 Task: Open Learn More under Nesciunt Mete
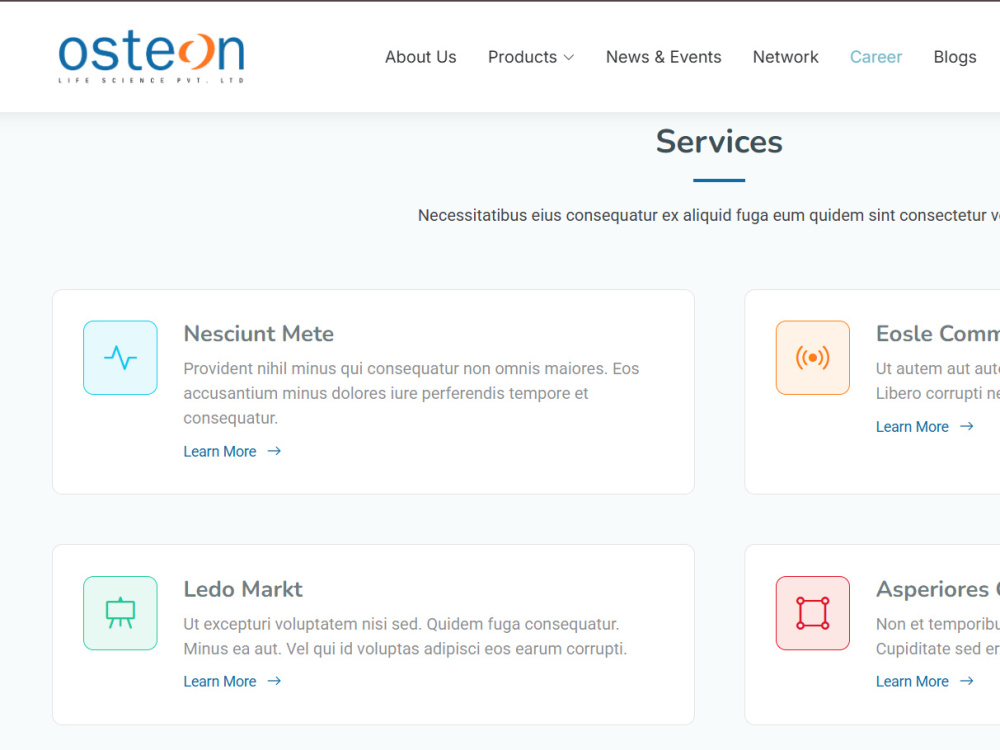(x=220, y=452)
